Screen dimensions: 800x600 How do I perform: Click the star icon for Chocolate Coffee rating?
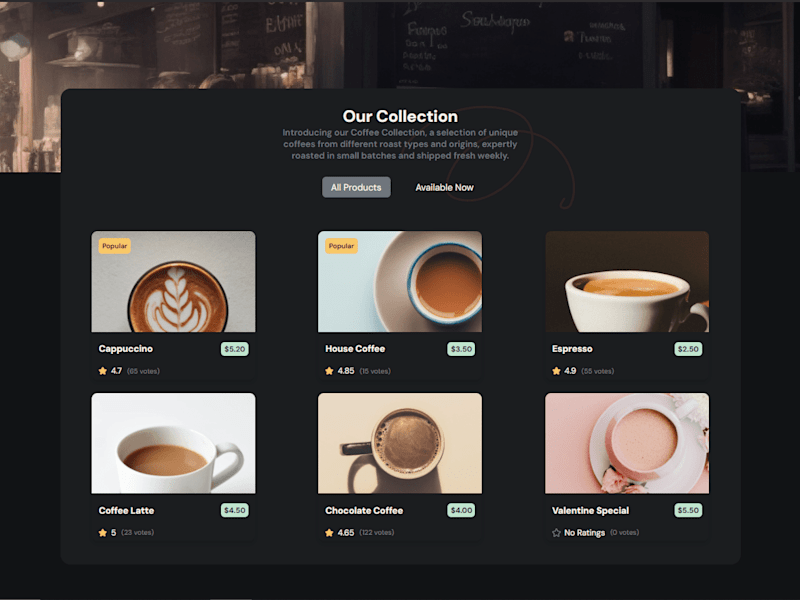click(329, 533)
